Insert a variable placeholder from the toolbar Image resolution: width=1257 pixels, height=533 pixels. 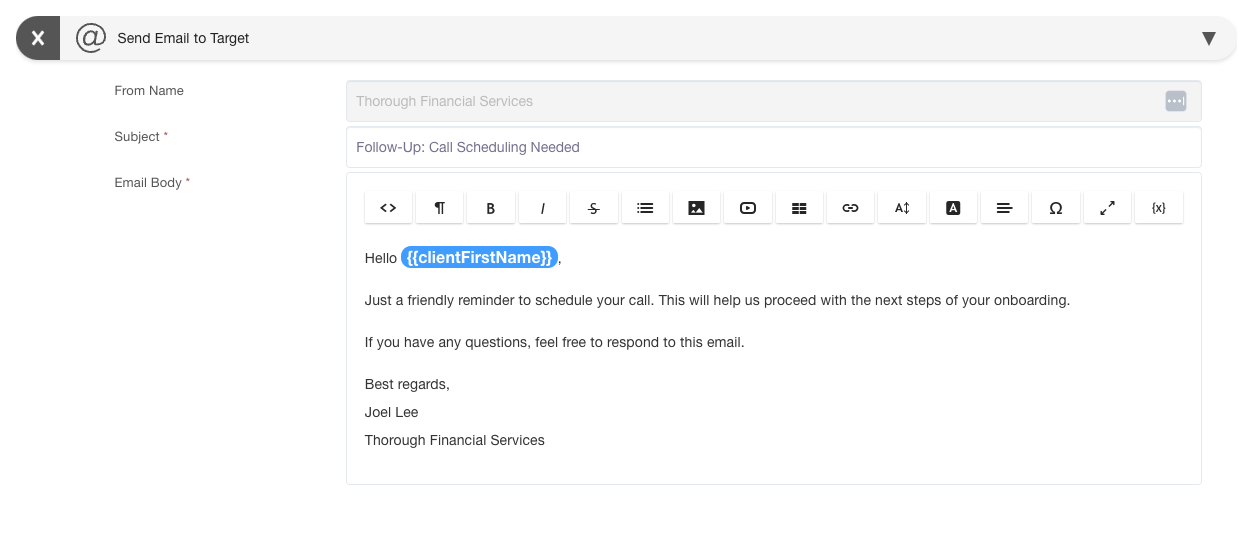click(x=1159, y=208)
